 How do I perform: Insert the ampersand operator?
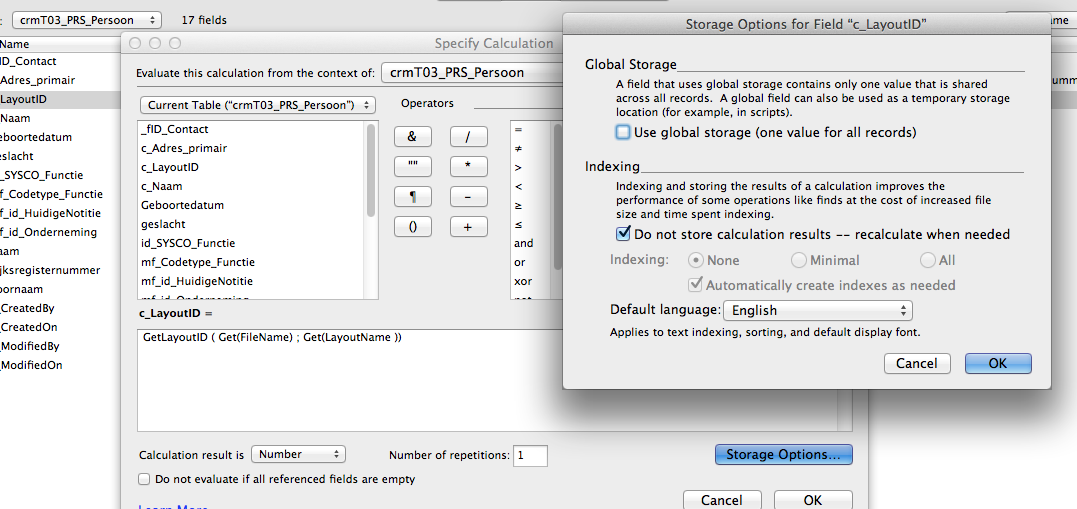[x=412, y=137]
